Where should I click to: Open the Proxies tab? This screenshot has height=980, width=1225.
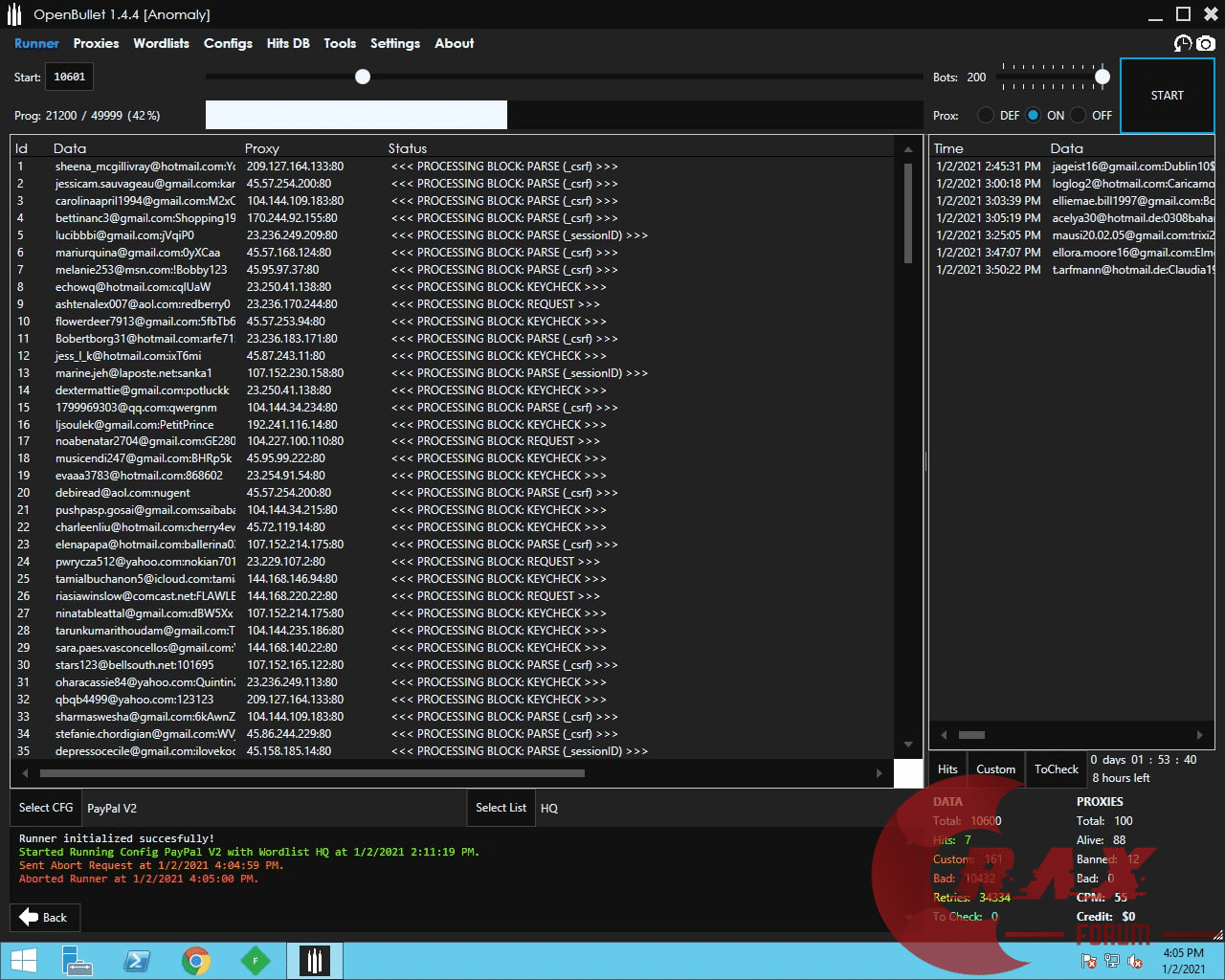[x=96, y=43]
